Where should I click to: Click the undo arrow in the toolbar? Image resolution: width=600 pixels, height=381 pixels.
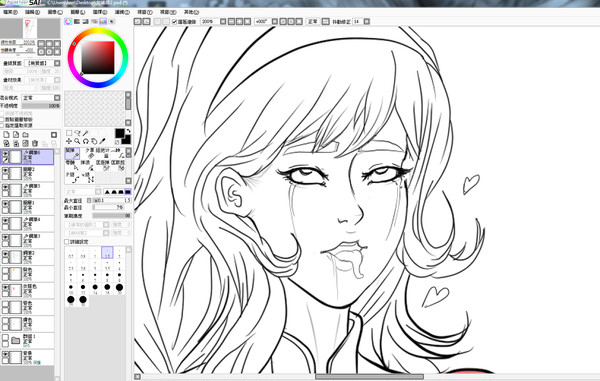pos(138,21)
